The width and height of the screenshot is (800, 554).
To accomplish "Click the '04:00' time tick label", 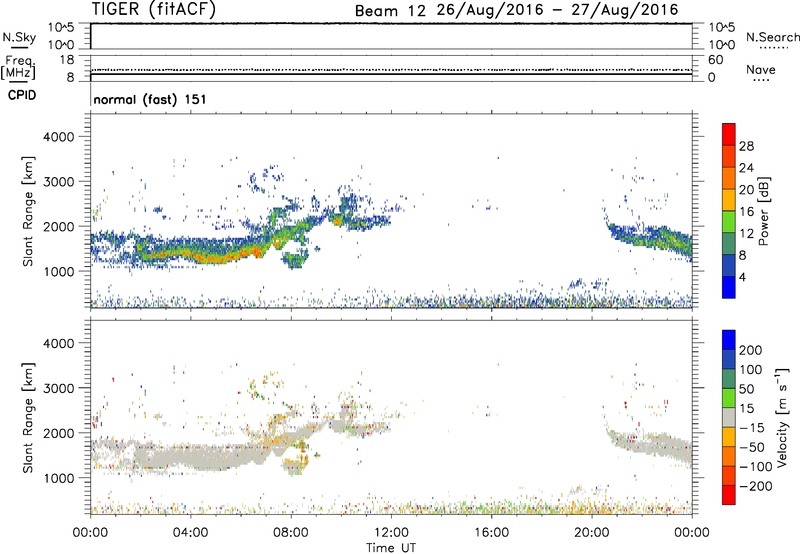I will tap(190, 533).
